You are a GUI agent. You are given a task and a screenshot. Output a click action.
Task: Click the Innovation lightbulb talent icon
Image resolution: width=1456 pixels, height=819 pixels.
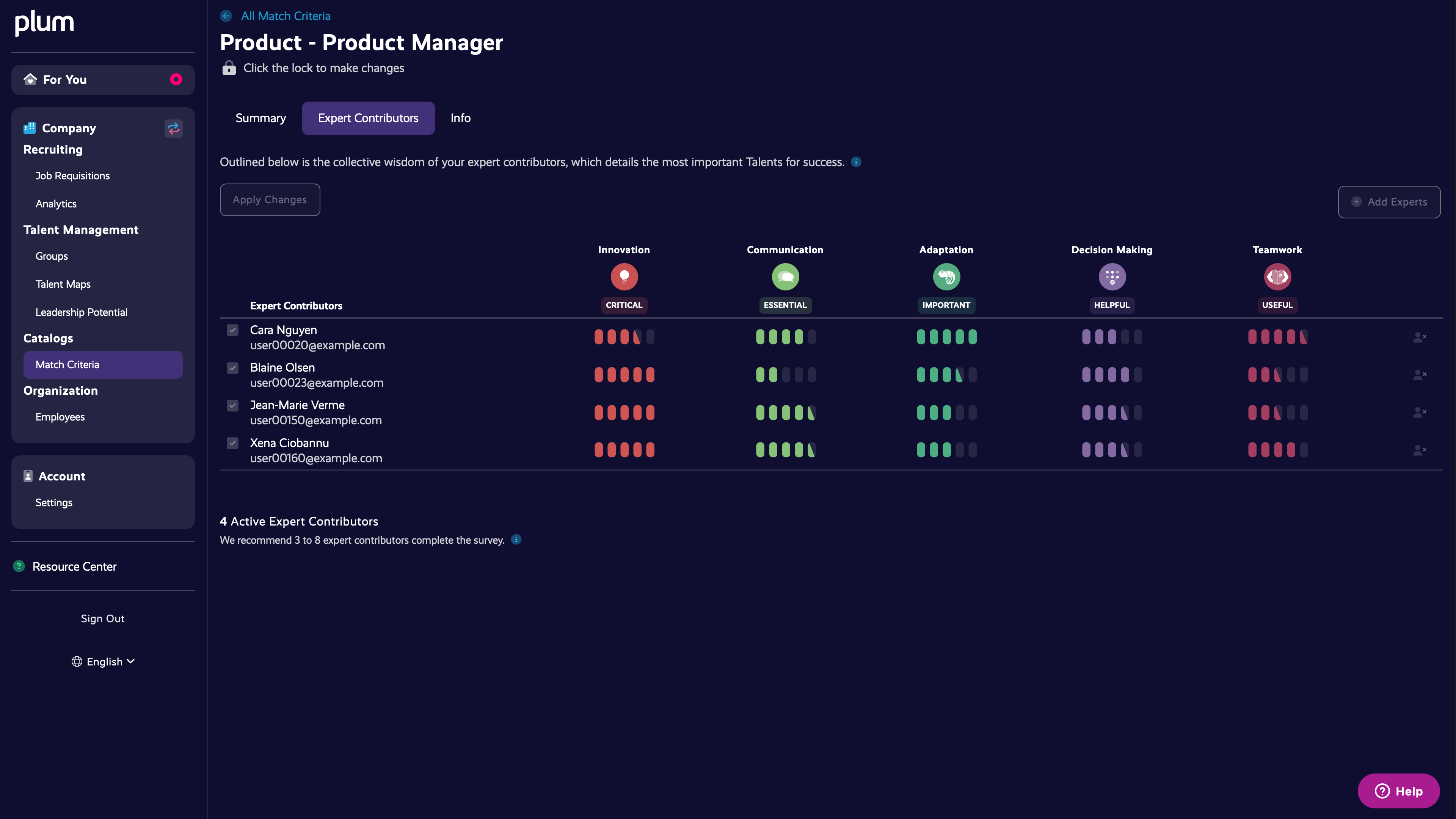click(x=624, y=277)
